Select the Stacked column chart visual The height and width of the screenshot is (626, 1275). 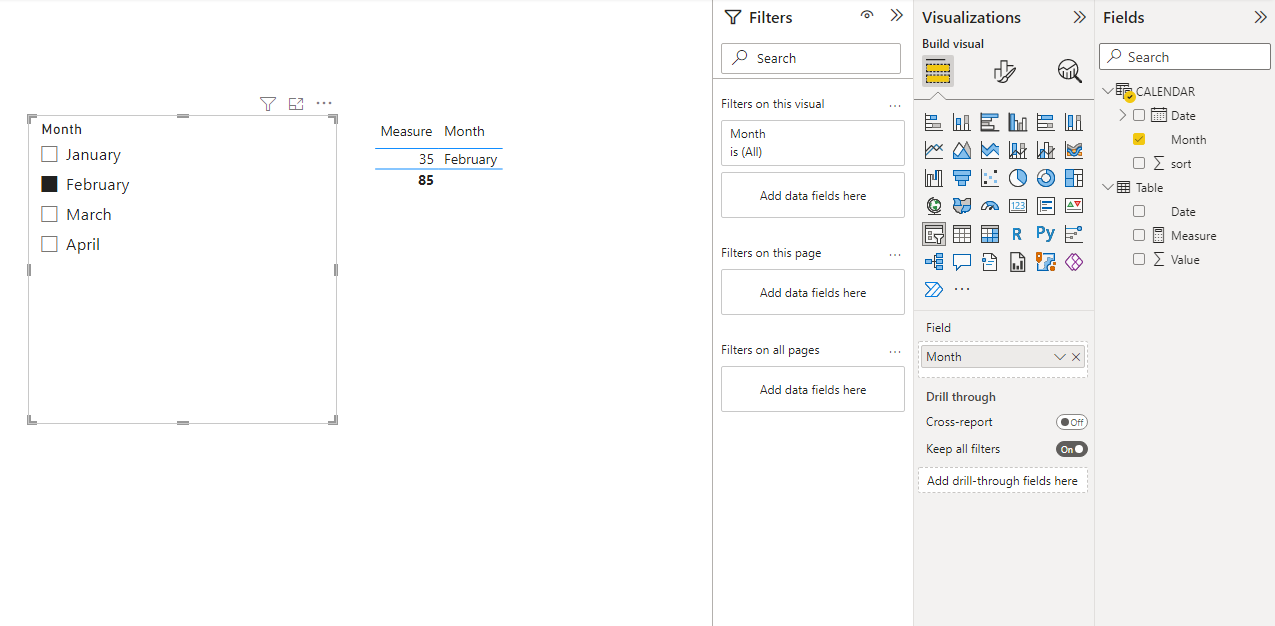[x=962, y=122]
